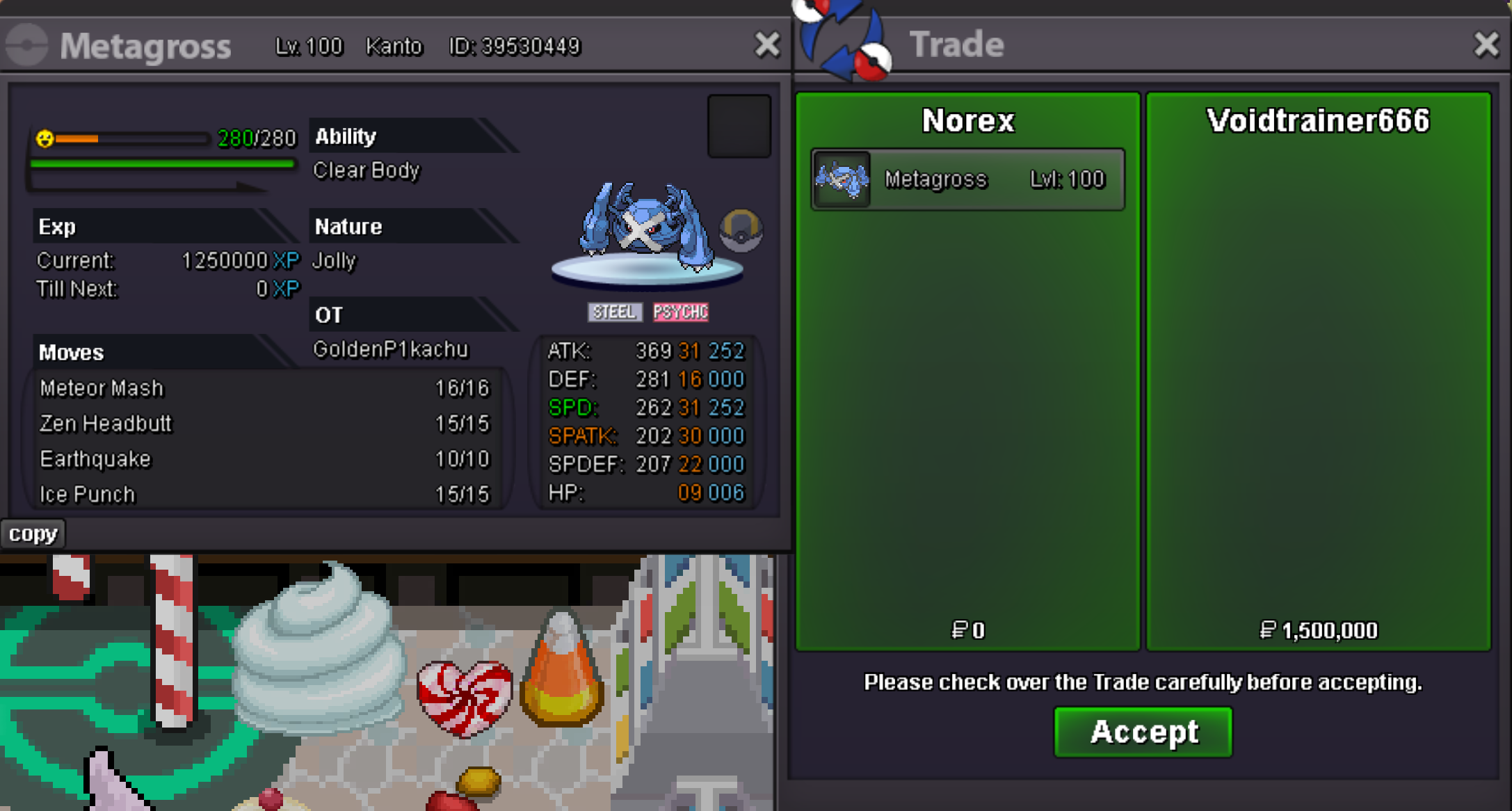Click the Ultra Ball icon beside sprite
The width and height of the screenshot is (1512, 811).
point(741,231)
